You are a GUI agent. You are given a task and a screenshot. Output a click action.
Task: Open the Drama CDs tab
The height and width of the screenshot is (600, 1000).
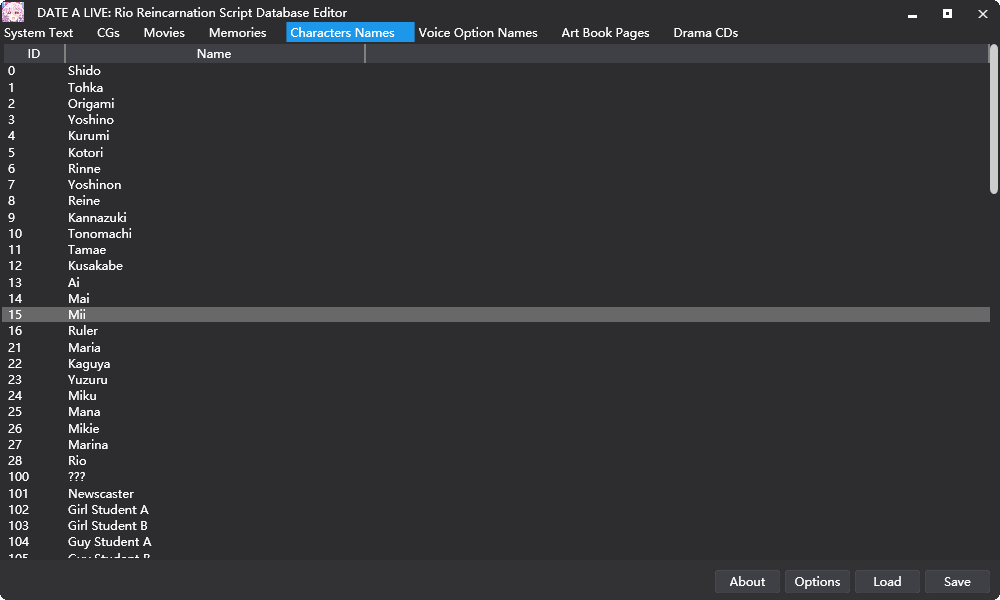(x=705, y=33)
